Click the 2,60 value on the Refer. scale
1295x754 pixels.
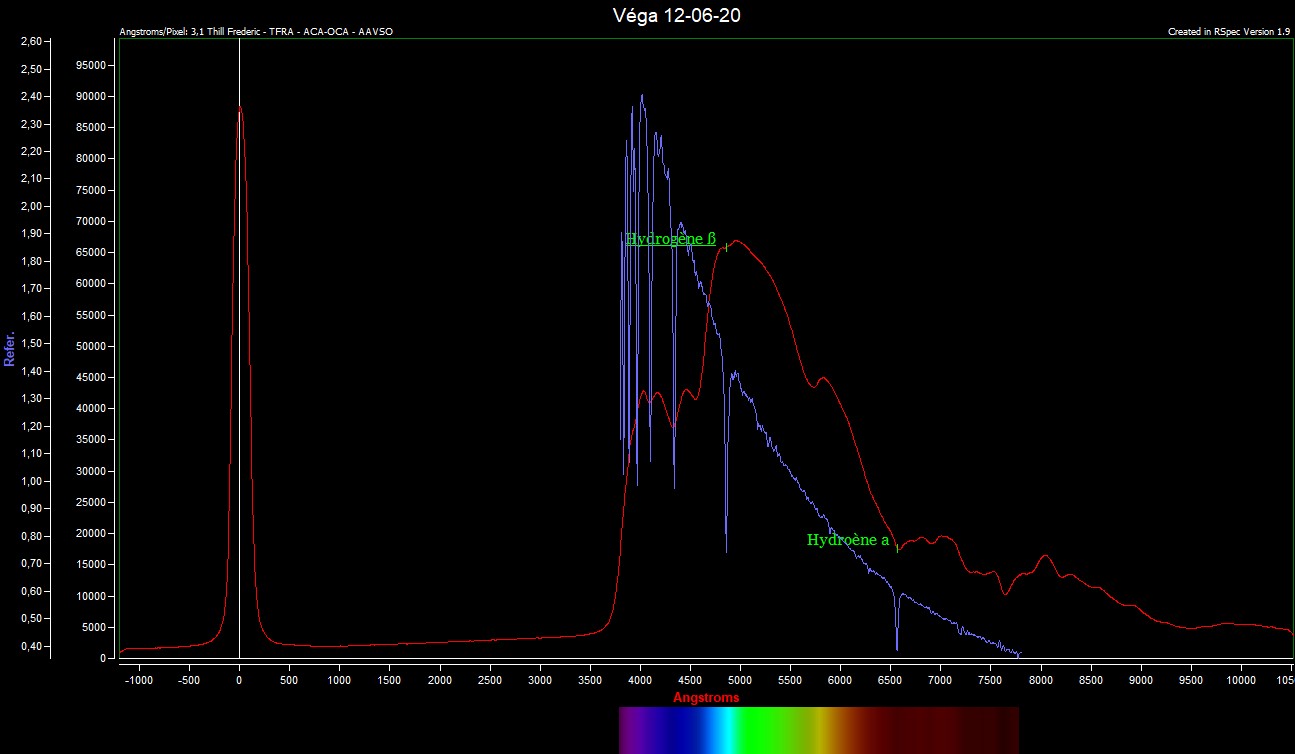(x=30, y=42)
